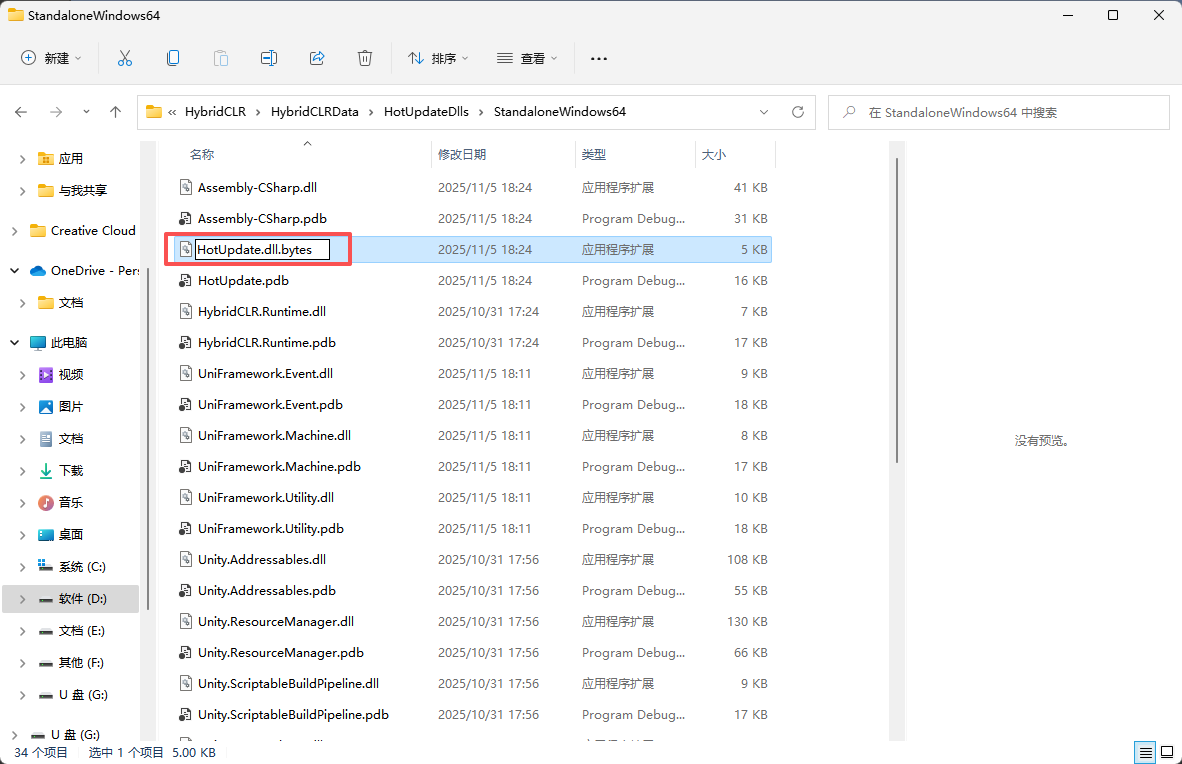Click the Copy toolbar icon
Viewport: 1182px width, 764px height.
[x=173, y=58]
